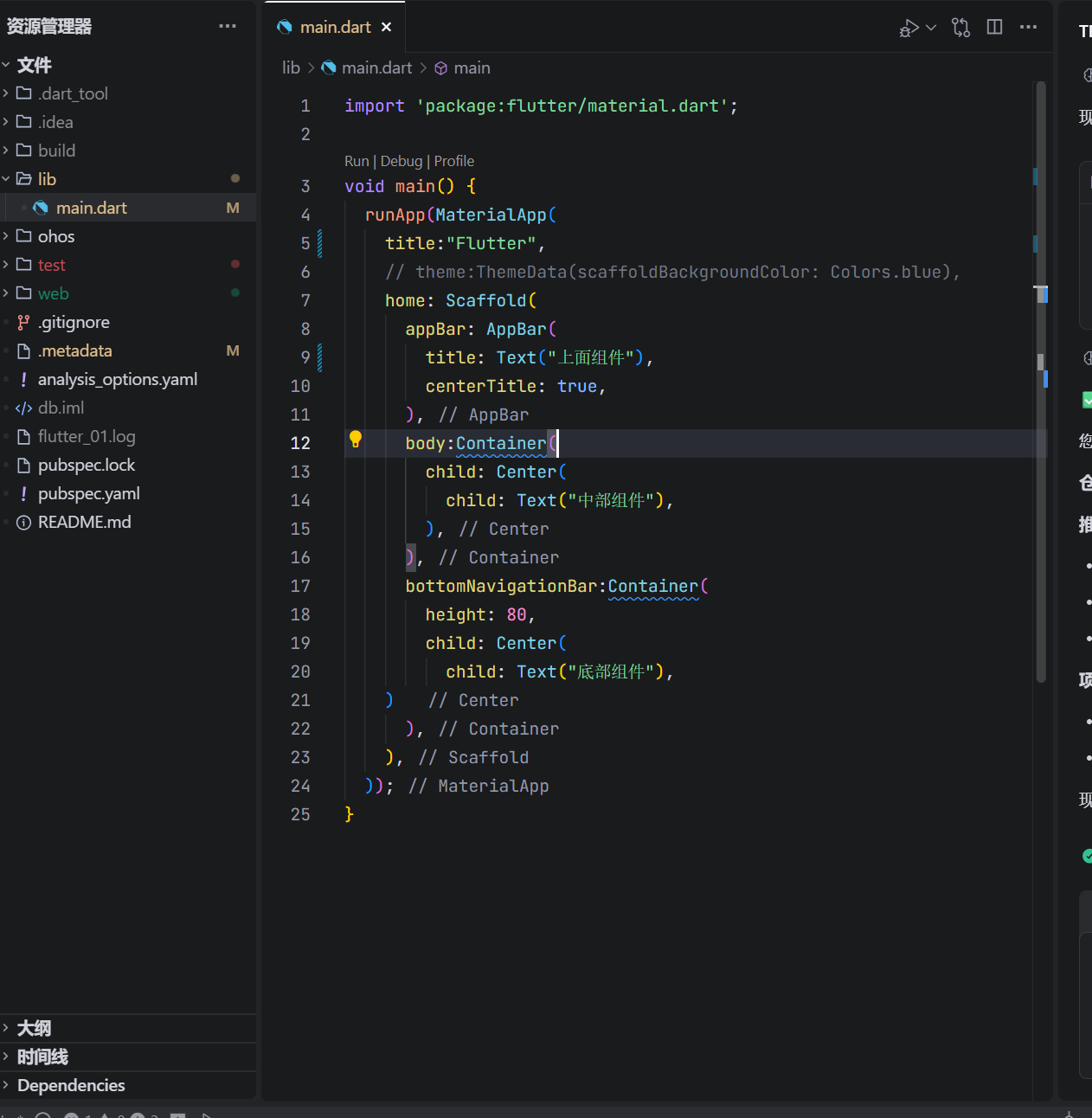Viewport: 1092px width, 1118px height.
Task: Click the import statement on line 1
Action: [x=541, y=106]
